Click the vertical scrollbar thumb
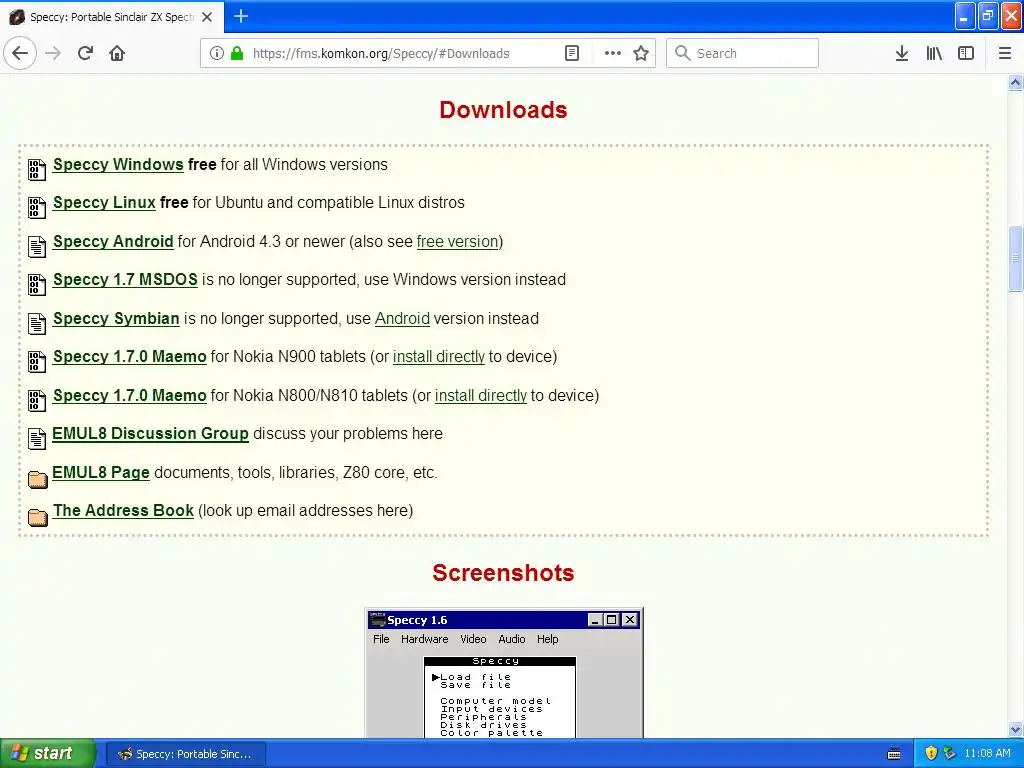Viewport: 1024px width, 768px height. click(x=1015, y=258)
